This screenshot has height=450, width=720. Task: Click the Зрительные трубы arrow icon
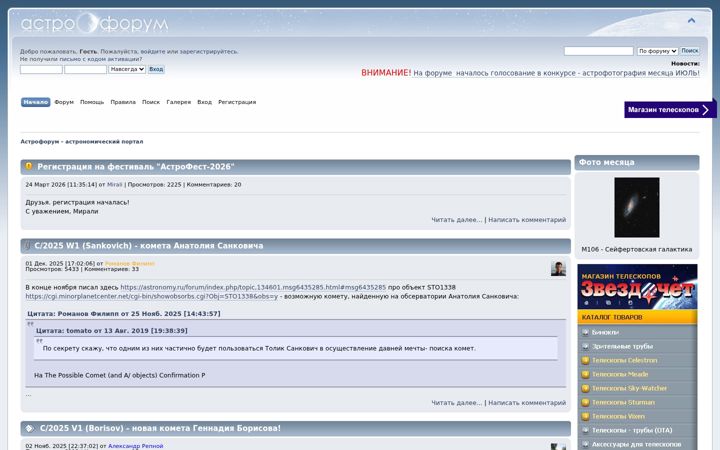click(x=585, y=346)
